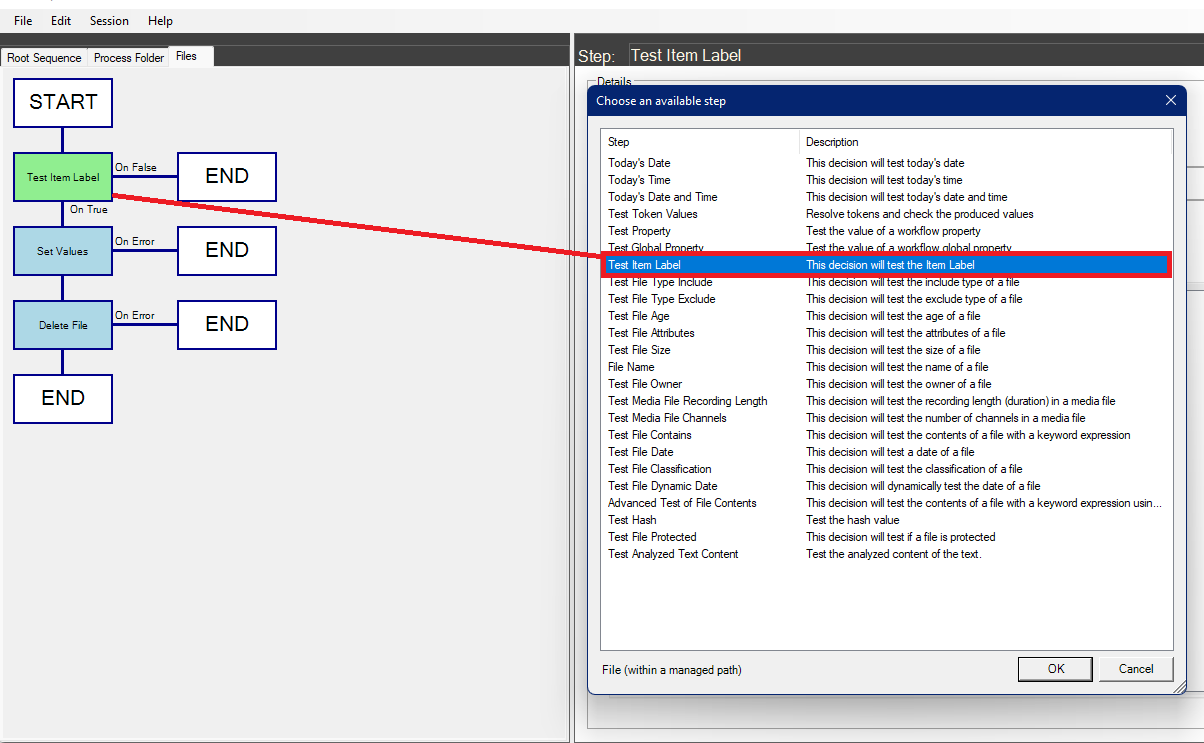The width and height of the screenshot is (1204, 743).
Task: Switch to the Process Folder tab
Action: tap(129, 58)
